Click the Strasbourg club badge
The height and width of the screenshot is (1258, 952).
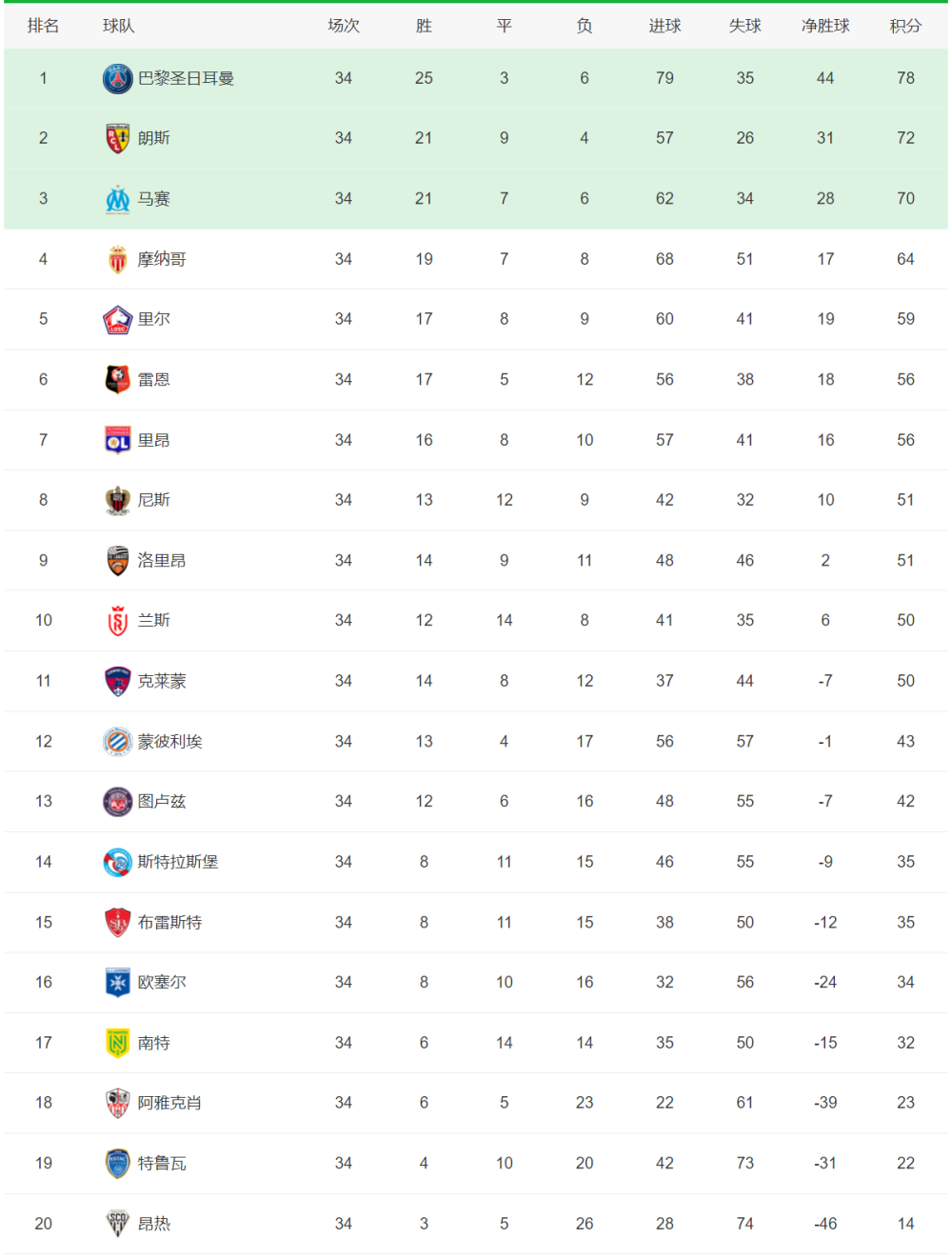117,862
